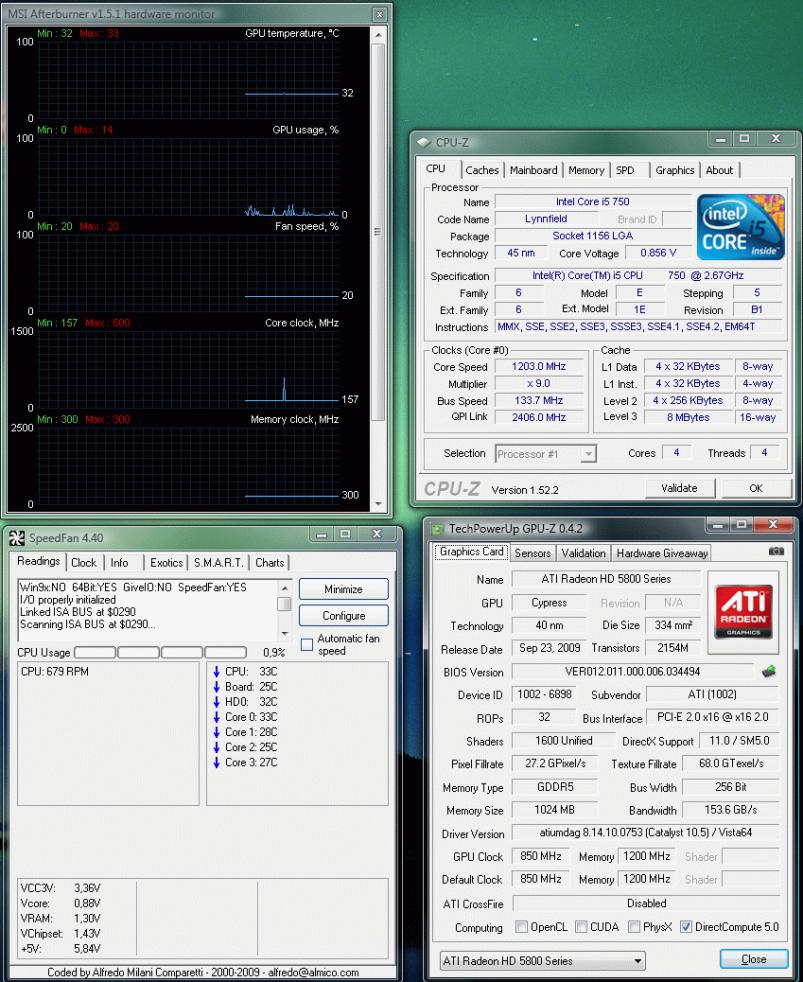Open the Memory tab in CPU-Z

coord(586,170)
